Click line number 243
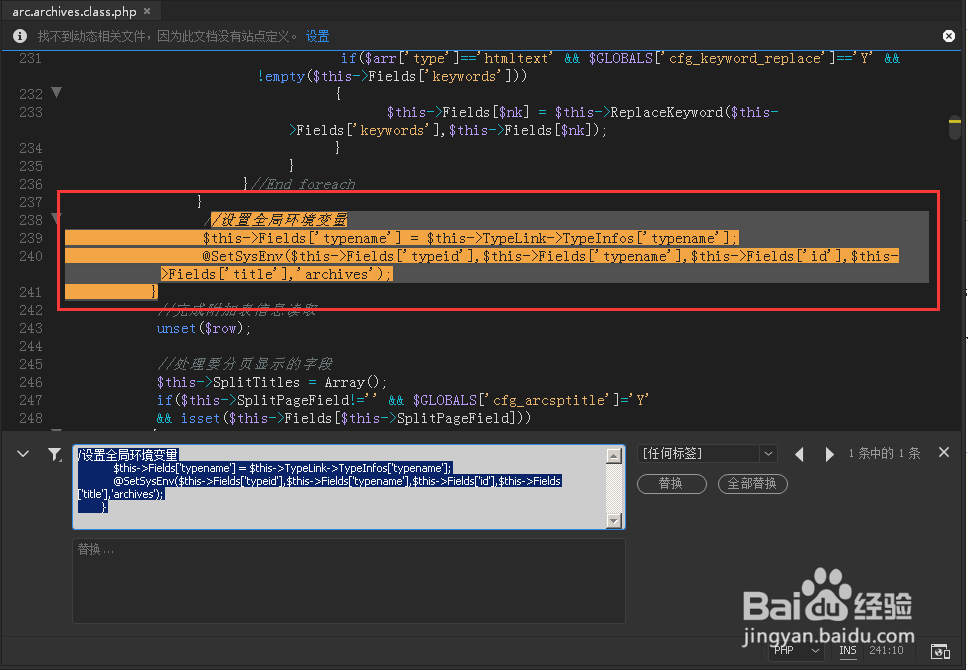This screenshot has width=968, height=670. pos(31,329)
